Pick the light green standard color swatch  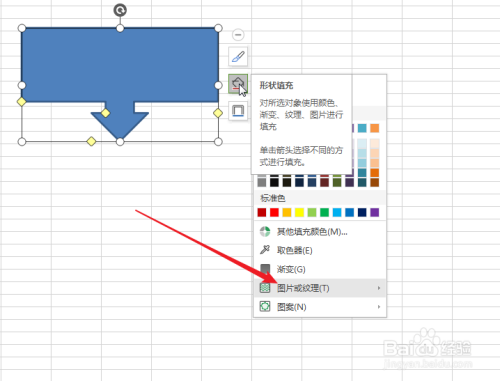point(312,212)
